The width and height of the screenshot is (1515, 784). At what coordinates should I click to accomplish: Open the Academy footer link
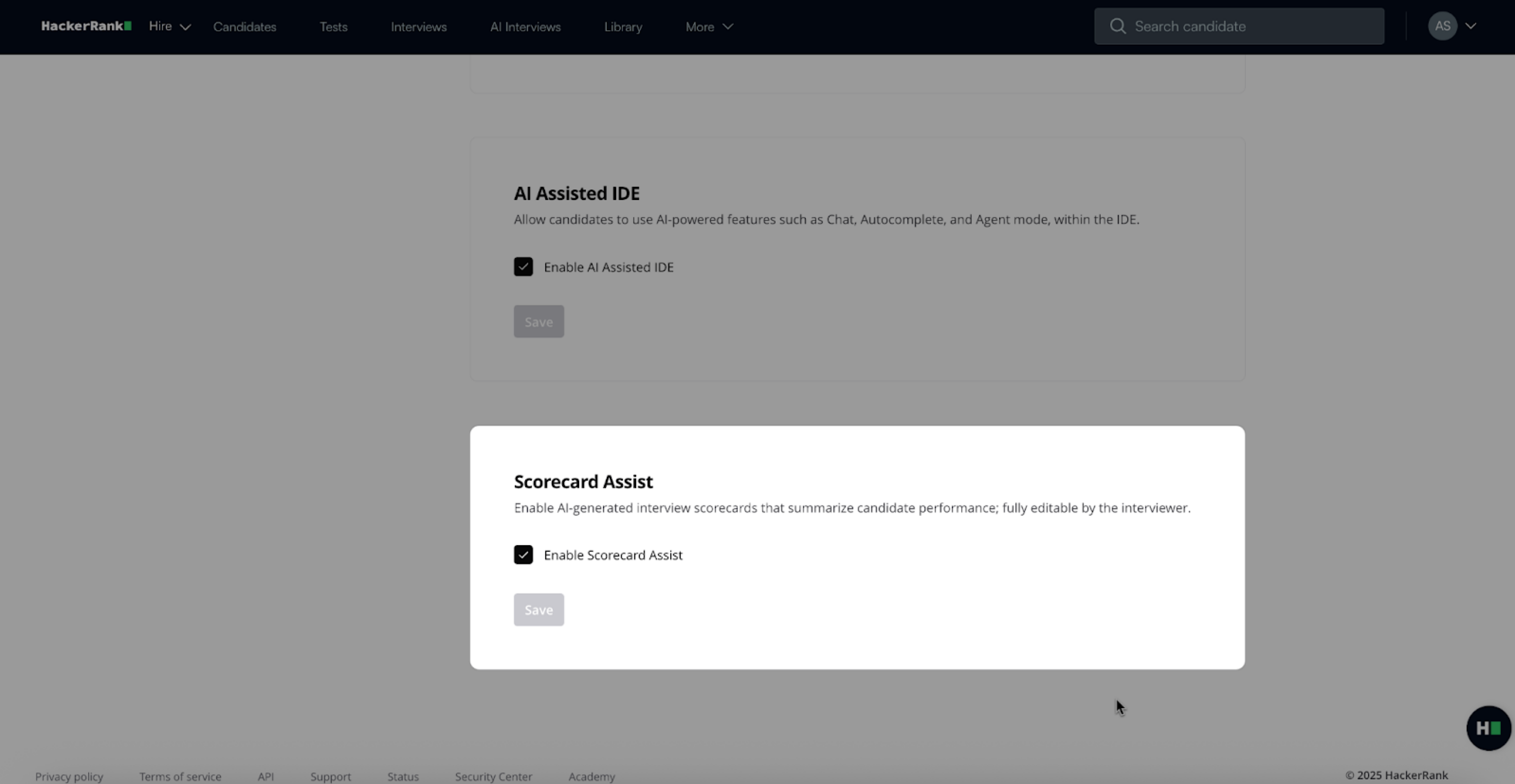[591, 776]
